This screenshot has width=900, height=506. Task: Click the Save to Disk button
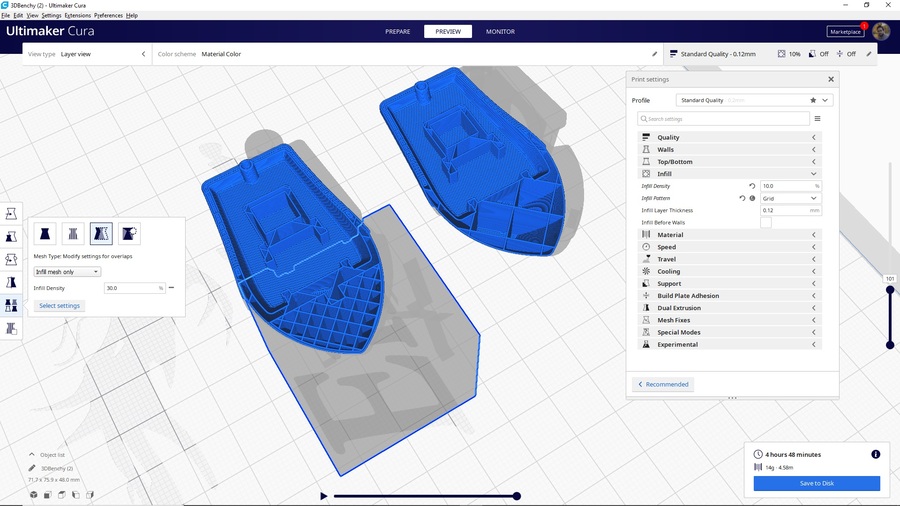[x=816, y=483]
